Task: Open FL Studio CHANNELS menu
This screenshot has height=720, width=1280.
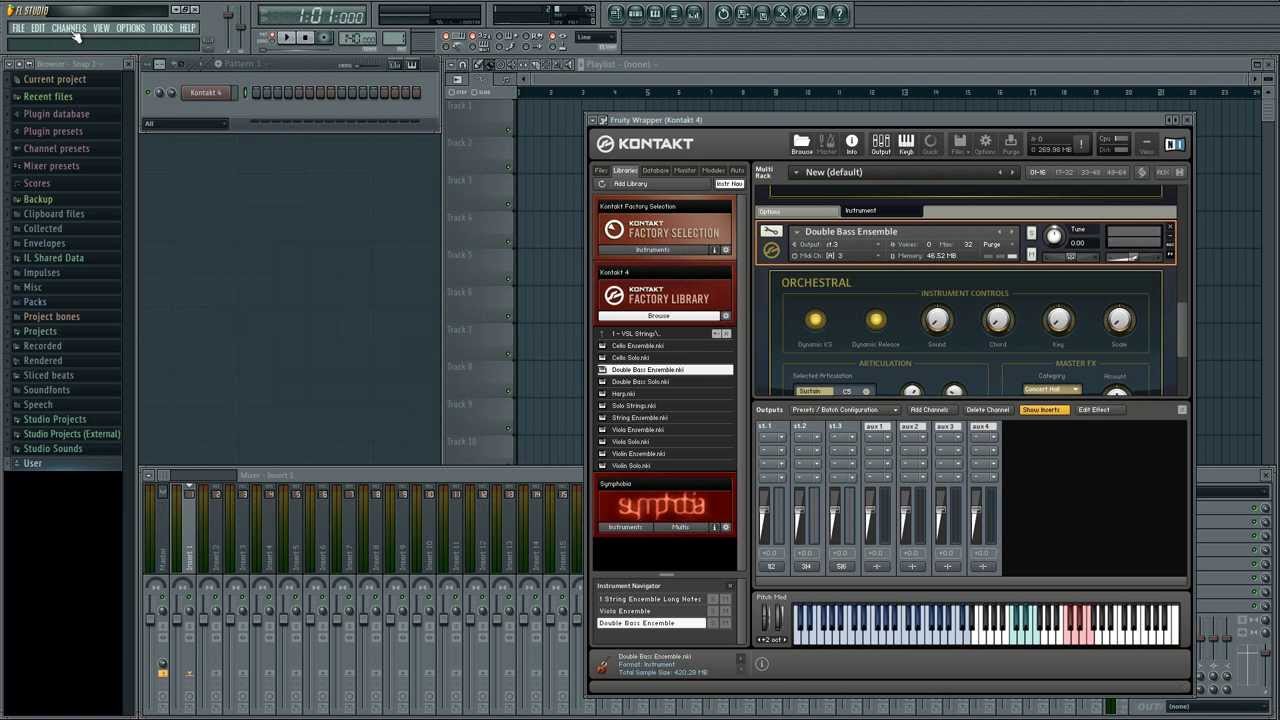Action: [69, 28]
